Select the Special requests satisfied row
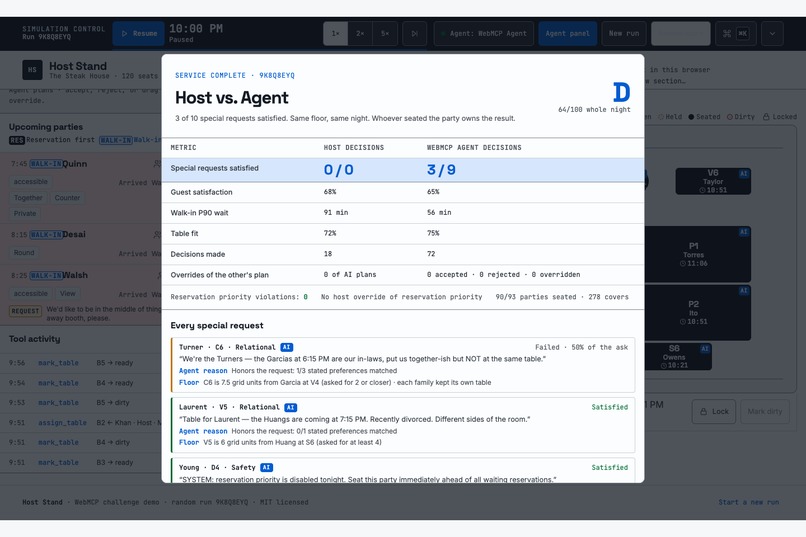 pyautogui.click(x=403, y=170)
